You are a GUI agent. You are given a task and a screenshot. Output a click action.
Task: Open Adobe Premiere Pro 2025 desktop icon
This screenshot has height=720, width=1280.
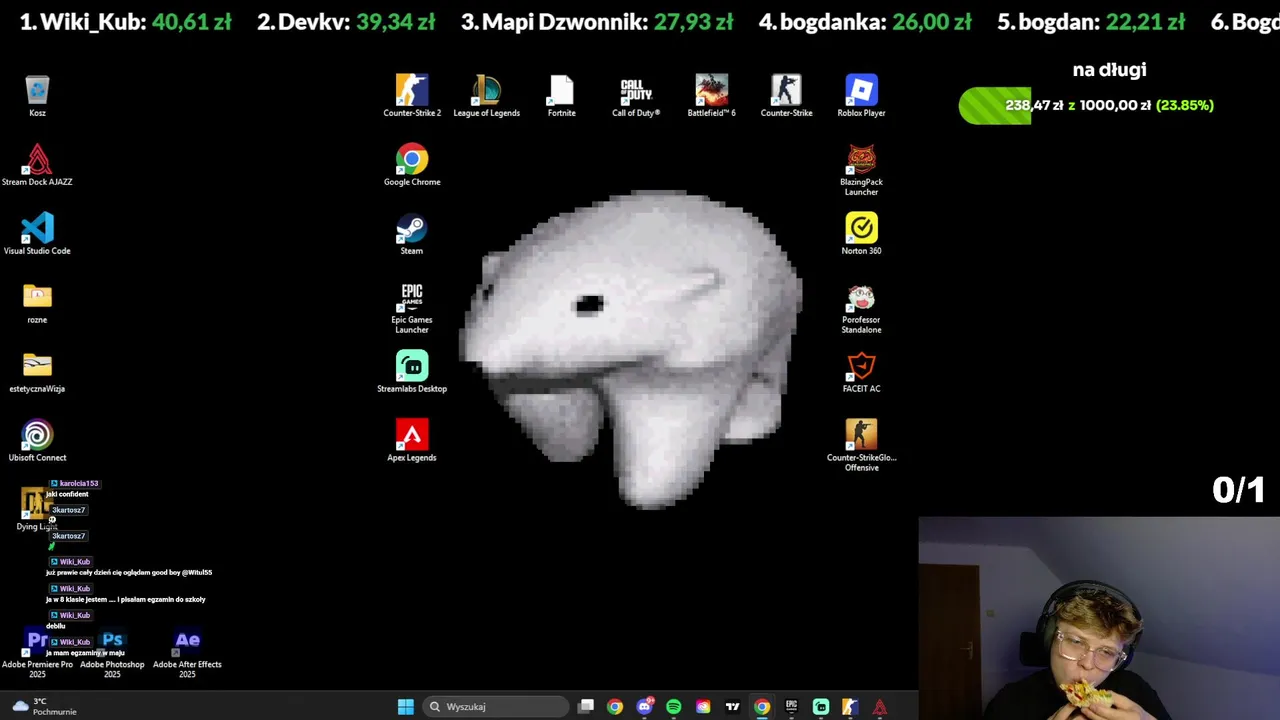click(37, 654)
